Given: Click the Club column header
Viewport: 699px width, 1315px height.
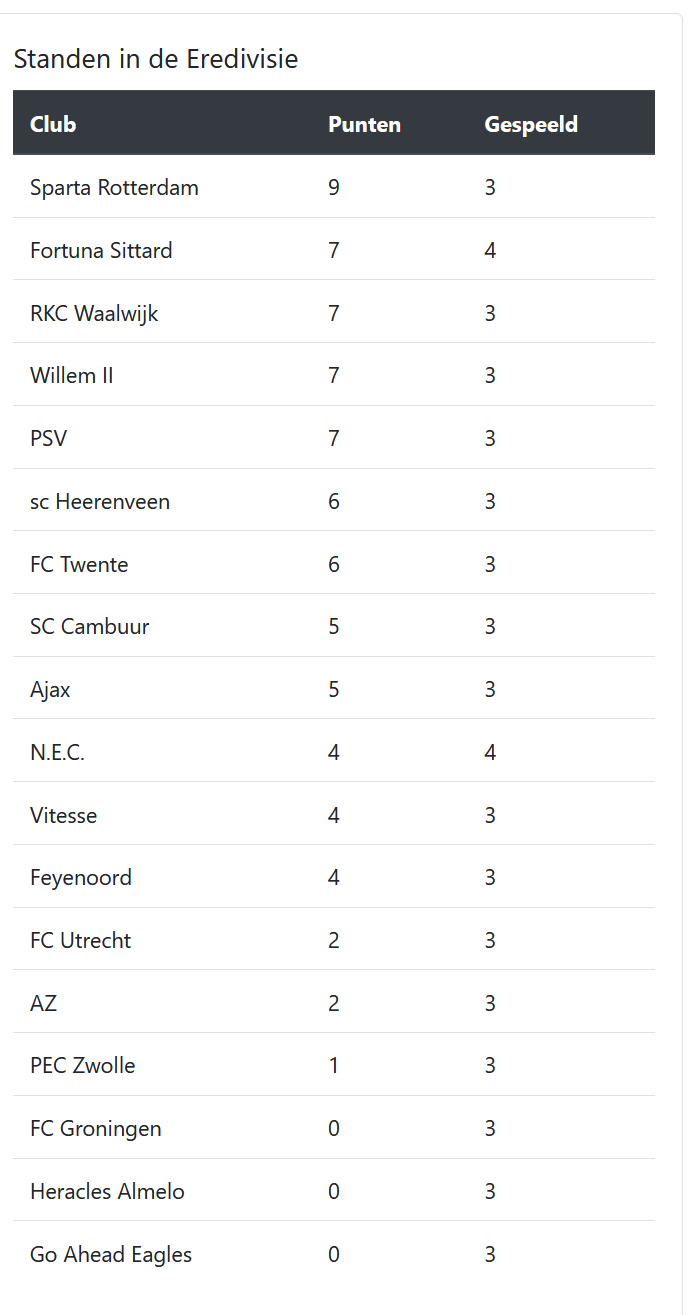Looking at the screenshot, I should [x=53, y=124].
